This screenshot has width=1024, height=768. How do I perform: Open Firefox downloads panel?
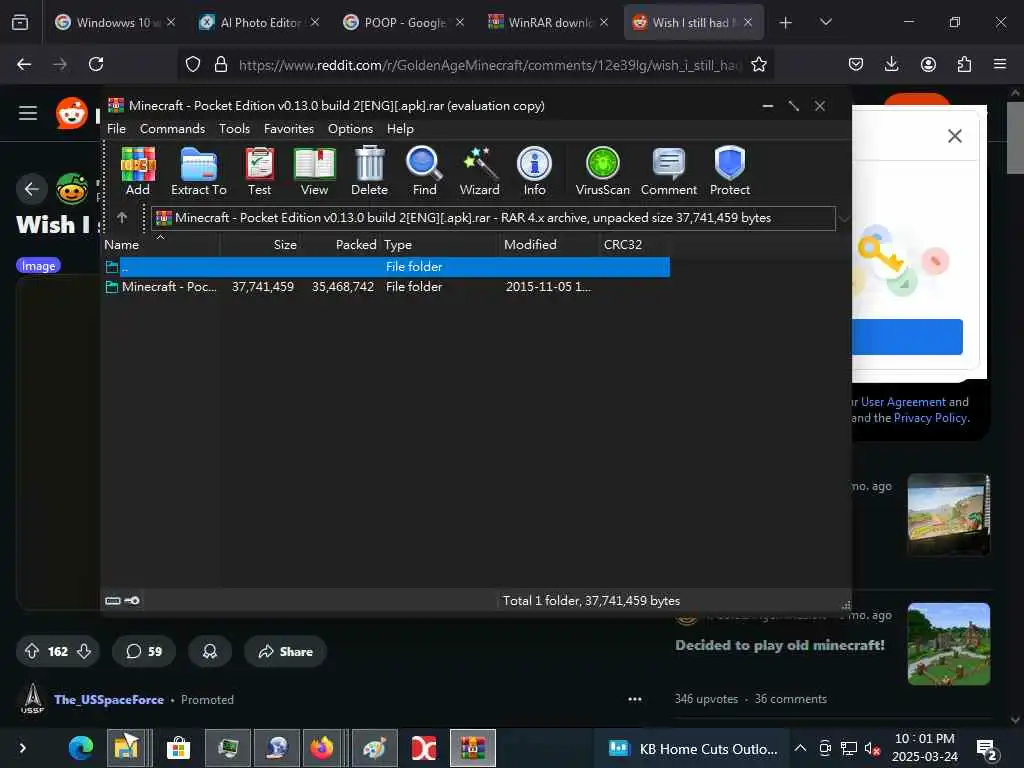coord(891,64)
